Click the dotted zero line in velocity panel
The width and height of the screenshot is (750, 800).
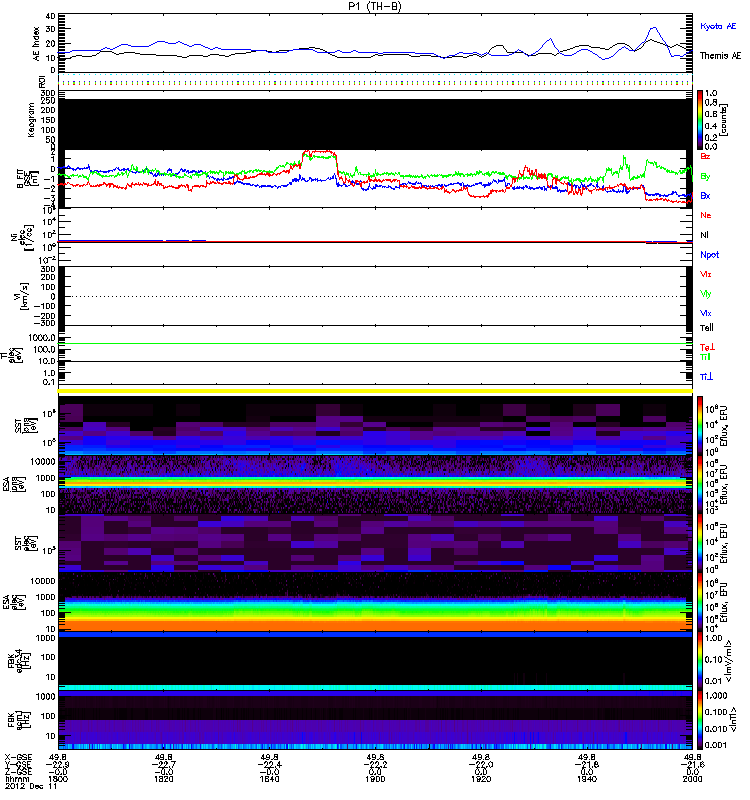(x=376, y=296)
